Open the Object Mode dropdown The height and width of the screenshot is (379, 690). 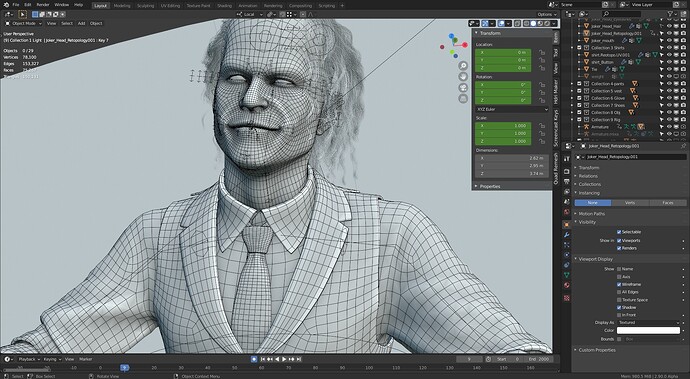24,23
